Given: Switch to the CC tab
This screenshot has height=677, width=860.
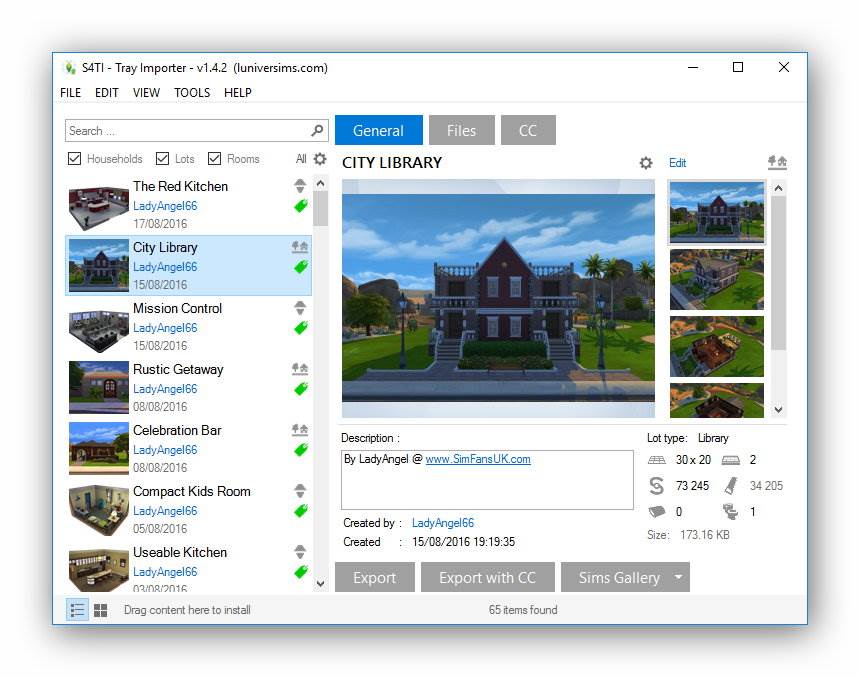Looking at the screenshot, I should point(528,130).
